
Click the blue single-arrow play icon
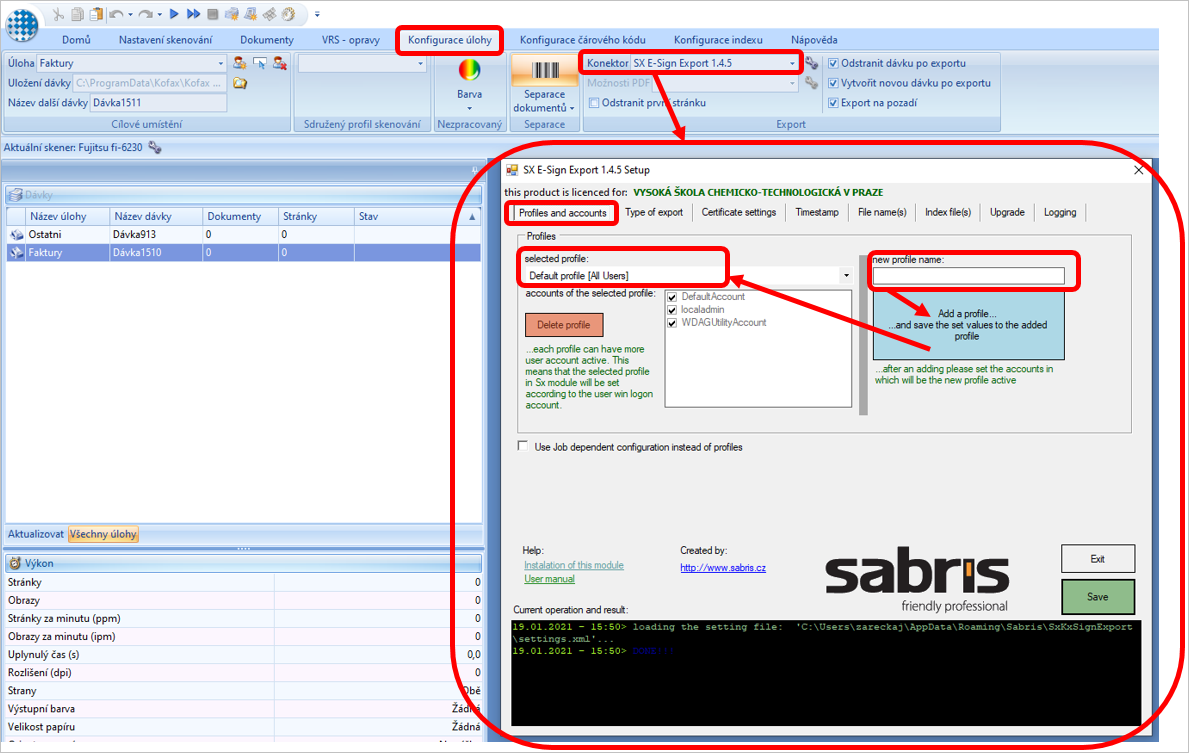pos(174,14)
